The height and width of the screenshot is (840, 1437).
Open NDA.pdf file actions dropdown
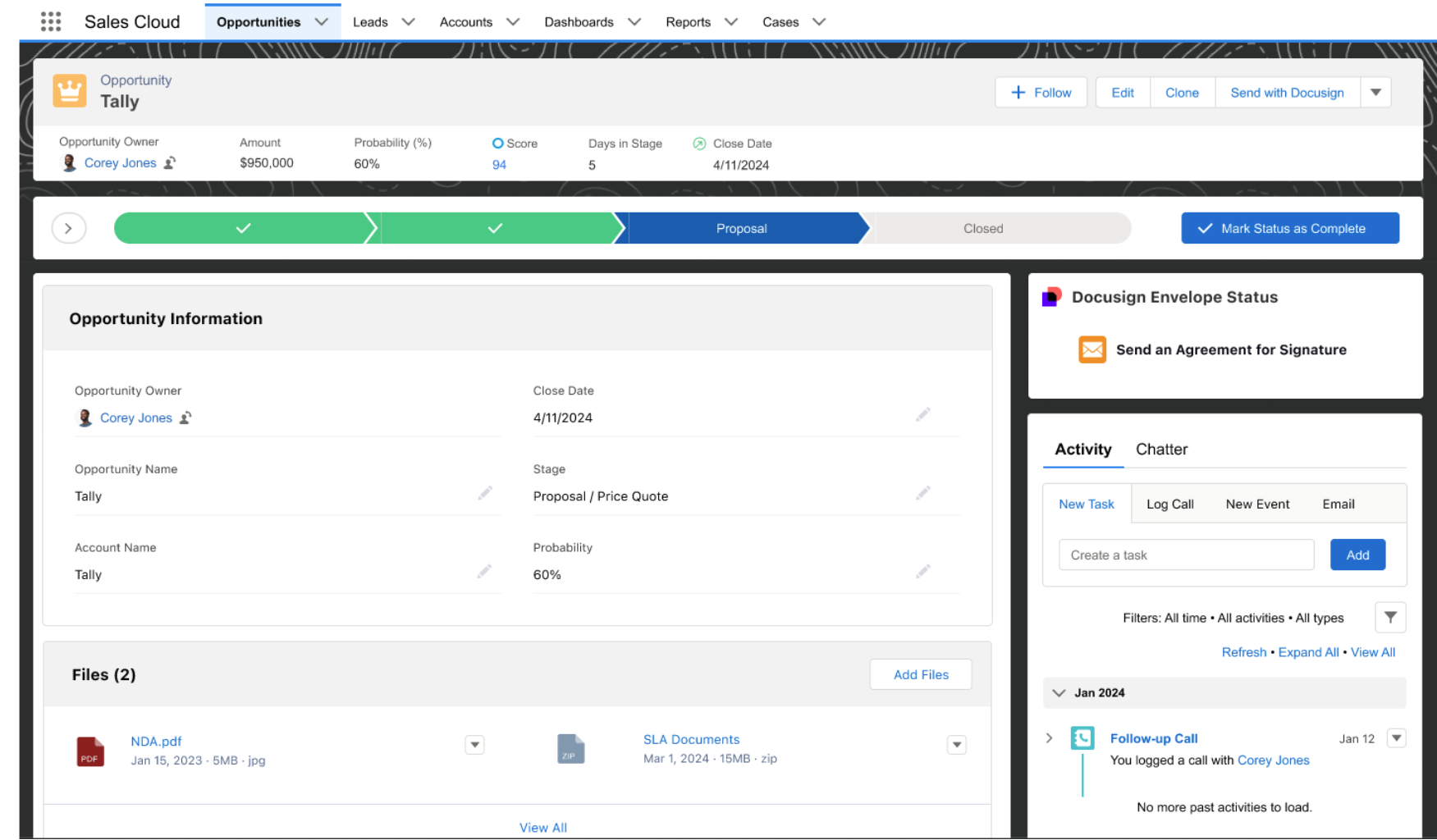[474, 745]
